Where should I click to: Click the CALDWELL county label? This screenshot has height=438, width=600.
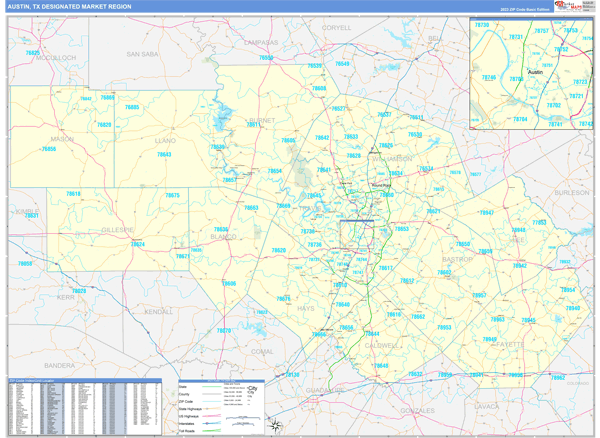coord(382,345)
